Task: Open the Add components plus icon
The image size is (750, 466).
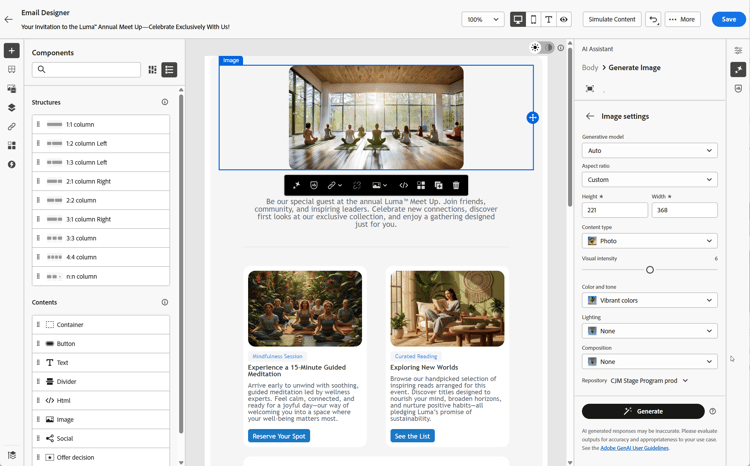Action: (x=11, y=50)
